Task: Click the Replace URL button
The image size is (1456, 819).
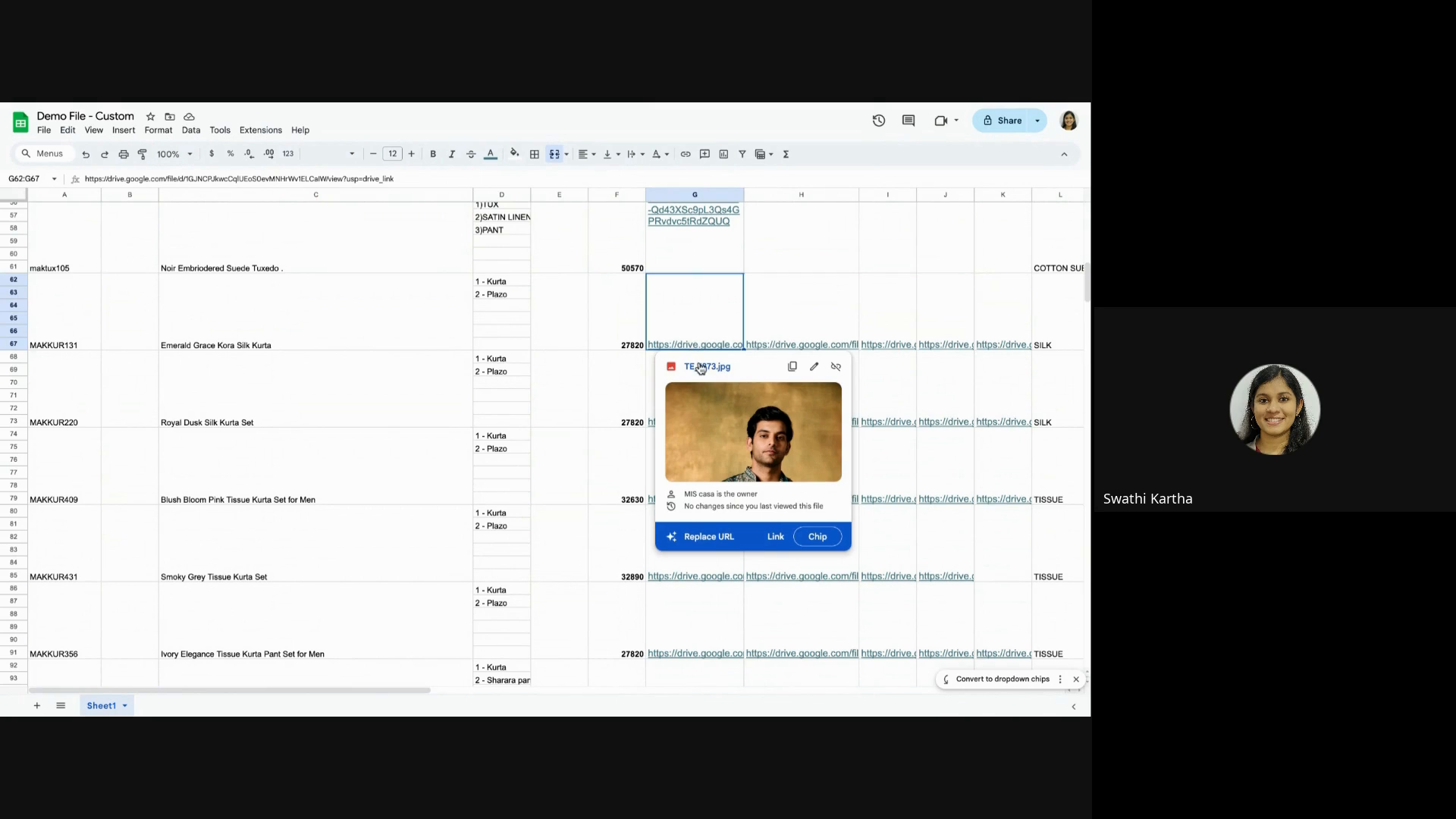Action: (x=708, y=536)
